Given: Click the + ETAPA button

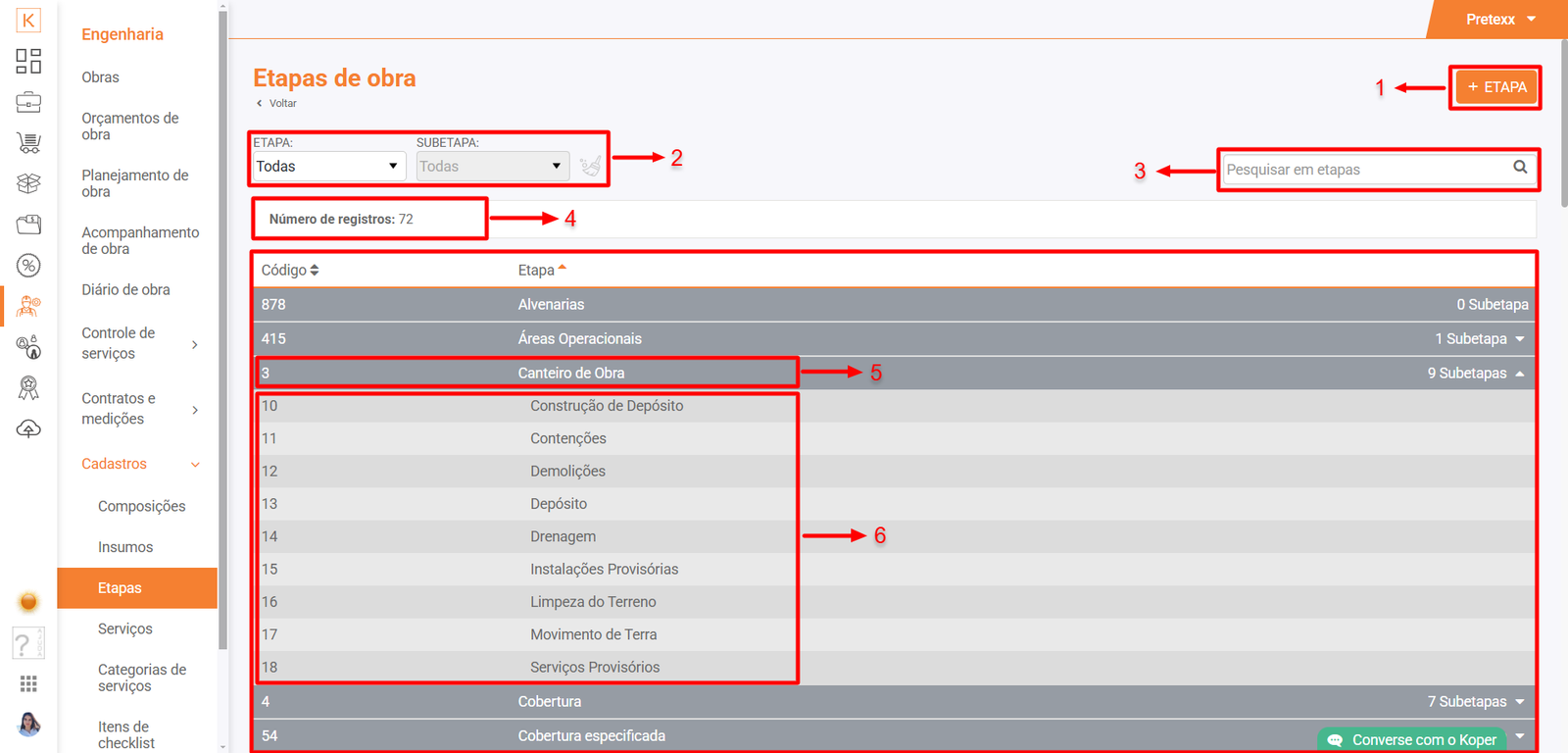Looking at the screenshot, I should (x=1496, y=87).
